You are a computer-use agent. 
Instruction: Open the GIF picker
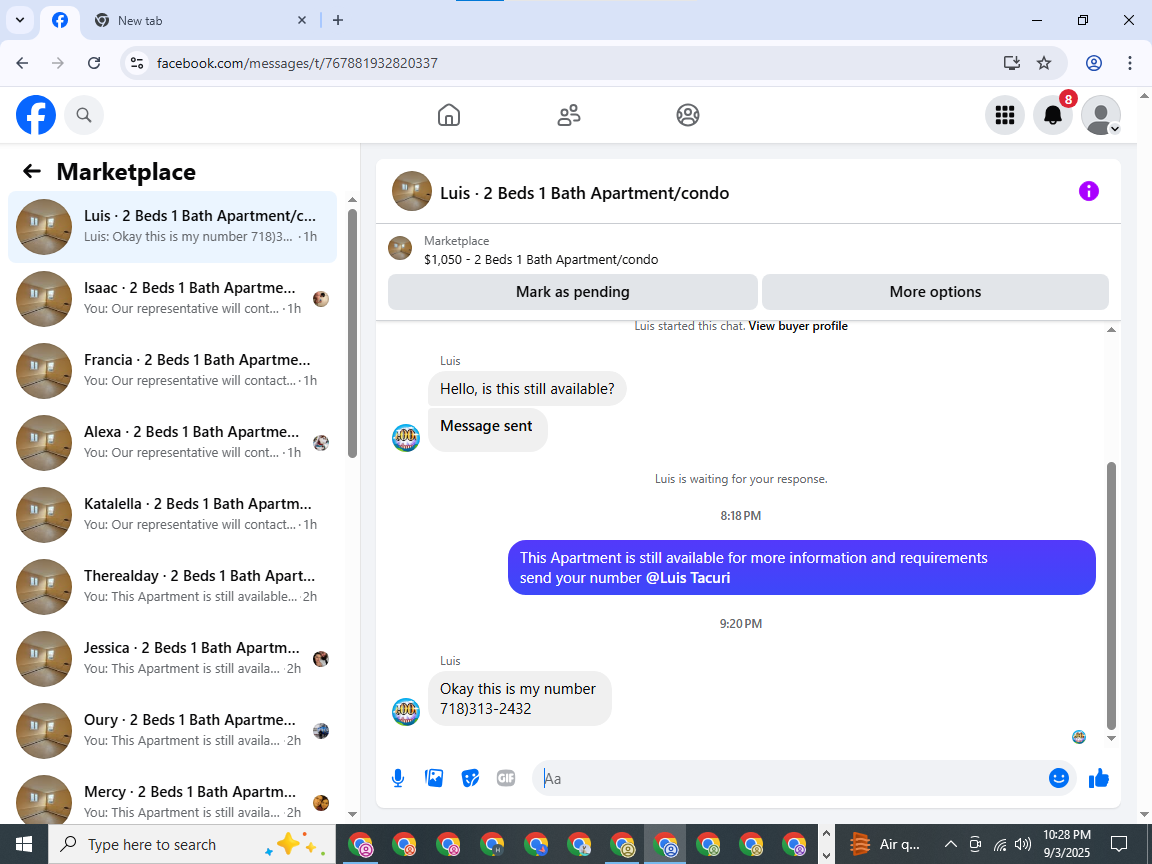click(505, 778)
